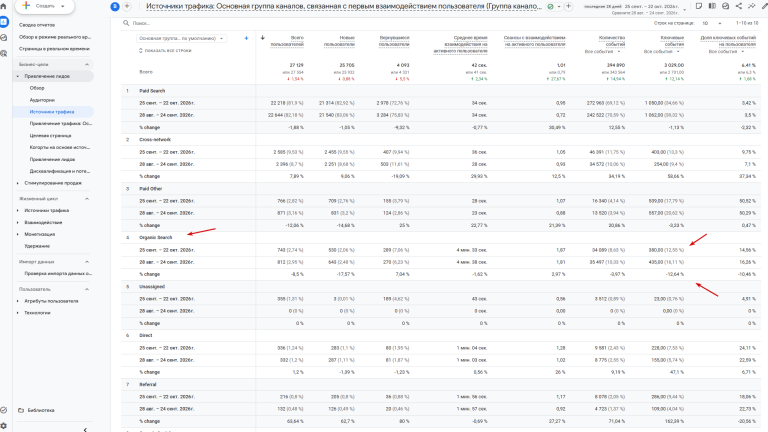
Task: Open Все события dropdown under Количество событий
Action: [x=602, y=51]
